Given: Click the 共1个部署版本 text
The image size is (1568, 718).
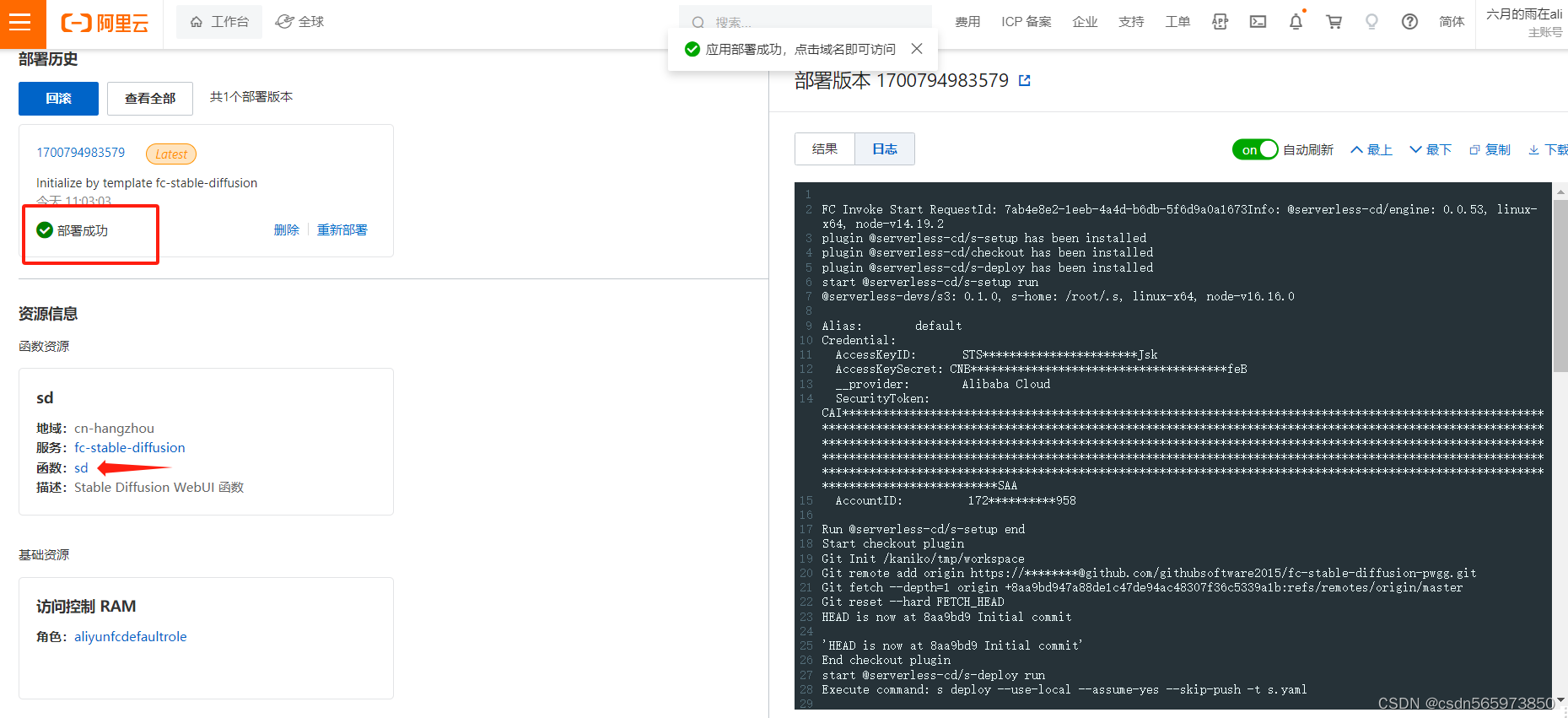Looking at the screenshot, I should coord(251,97).
